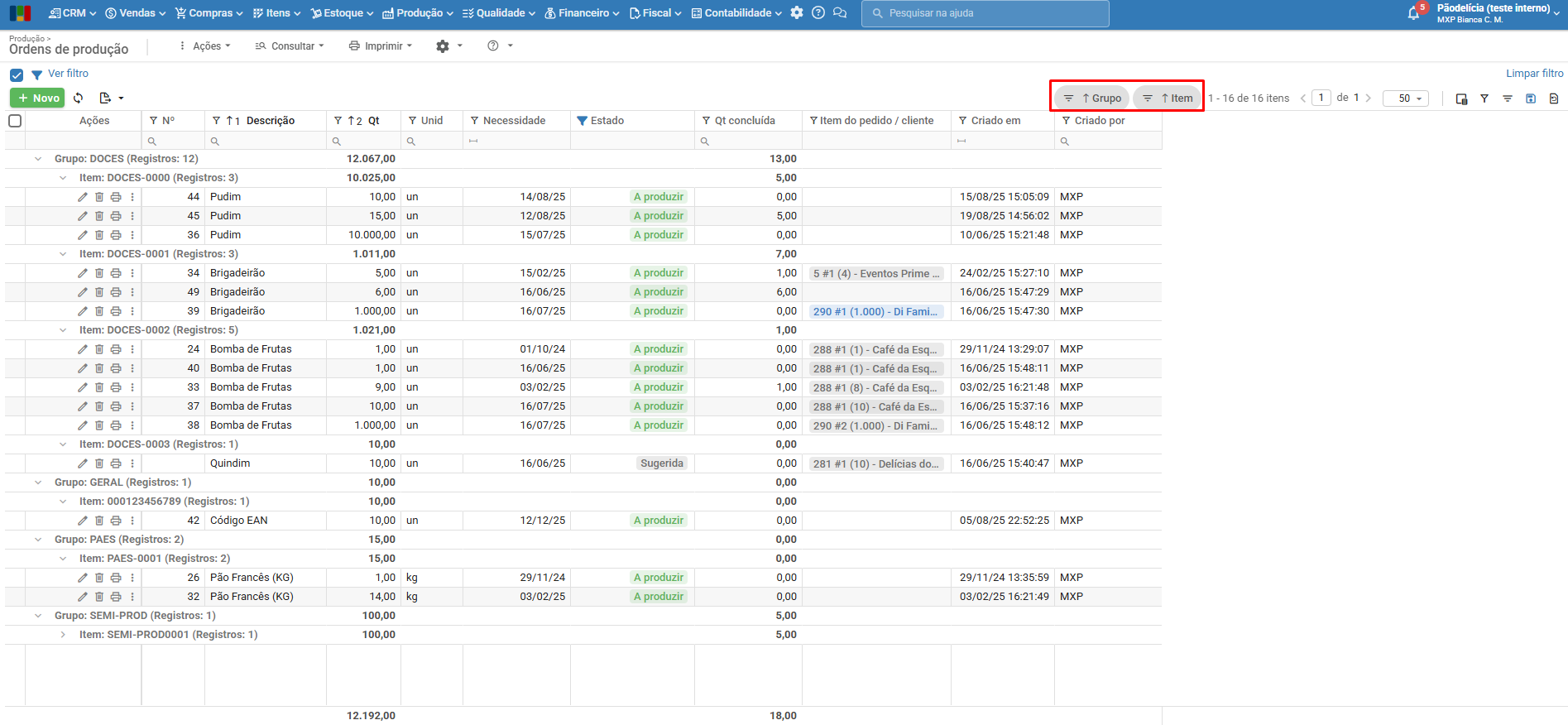Click the chat bubbles icon in the top bar
Viewport: 1568px width, 725px height.
pos(840,13)
